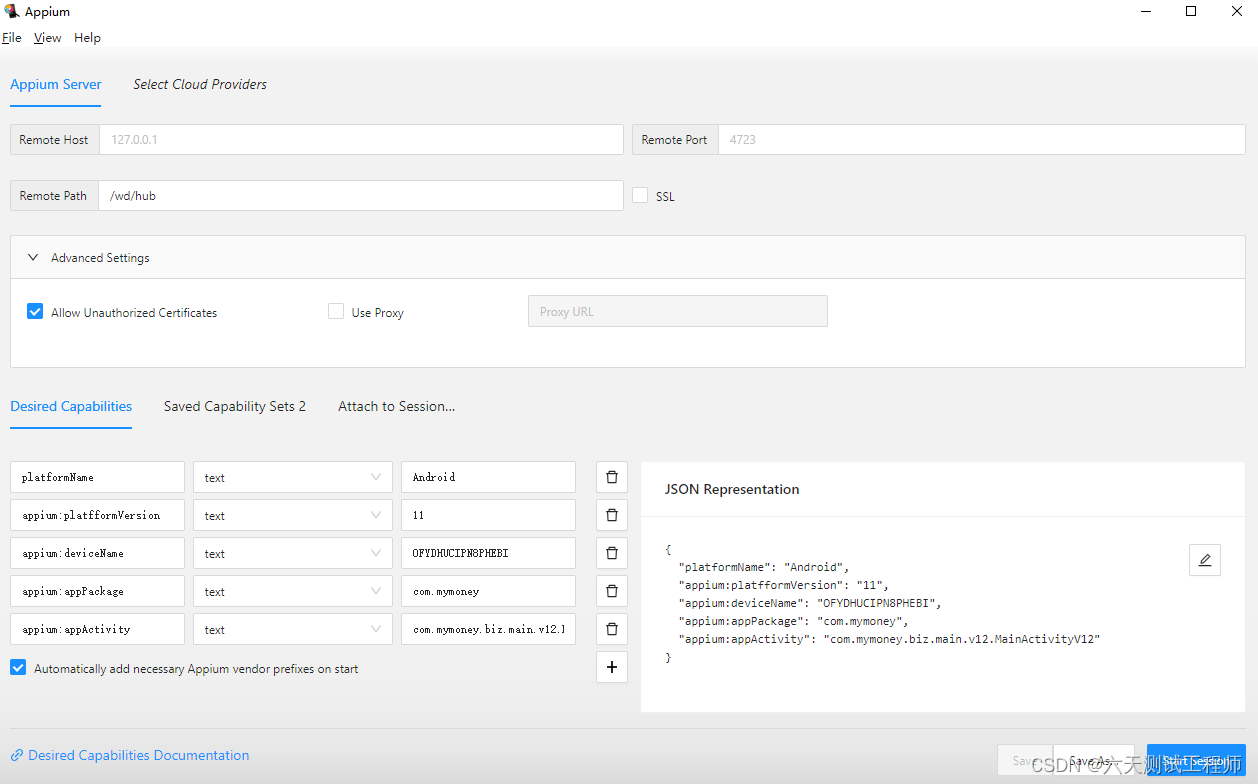Screen dimensions: 1258x784
Task: Edit the value field containing 11
Action: tap(488, 515)
